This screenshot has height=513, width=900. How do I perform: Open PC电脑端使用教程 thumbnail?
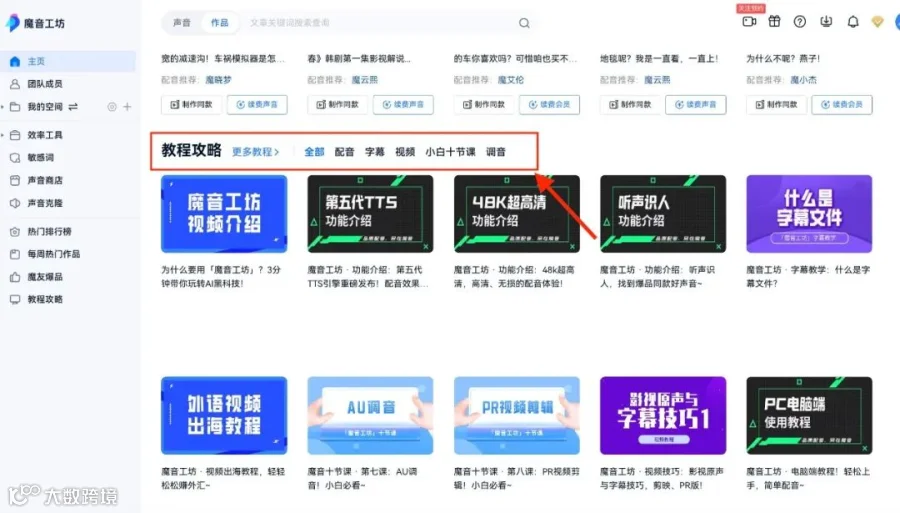(x=809, y=415)
